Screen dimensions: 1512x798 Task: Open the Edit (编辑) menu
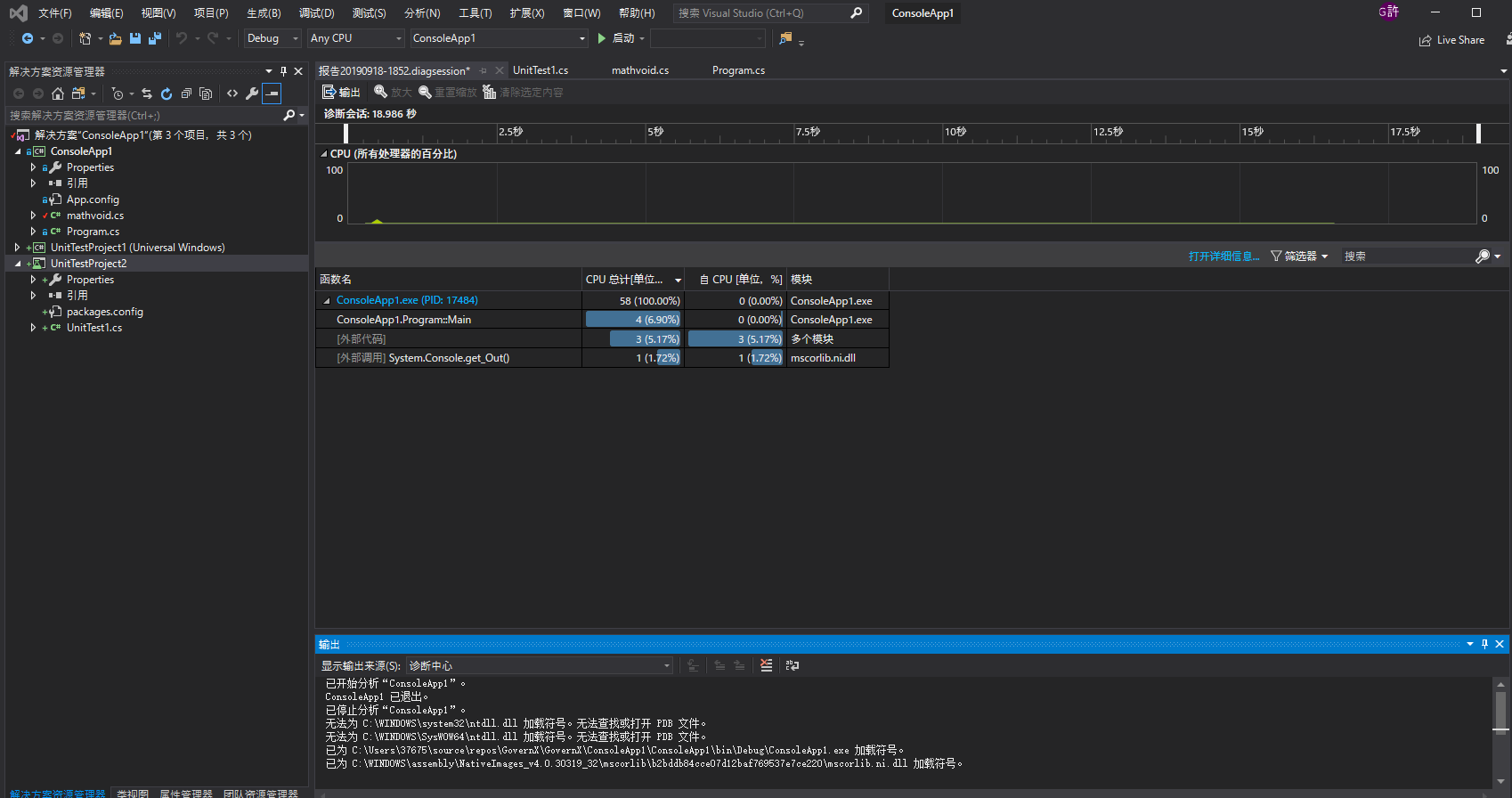tap(107, 13)
